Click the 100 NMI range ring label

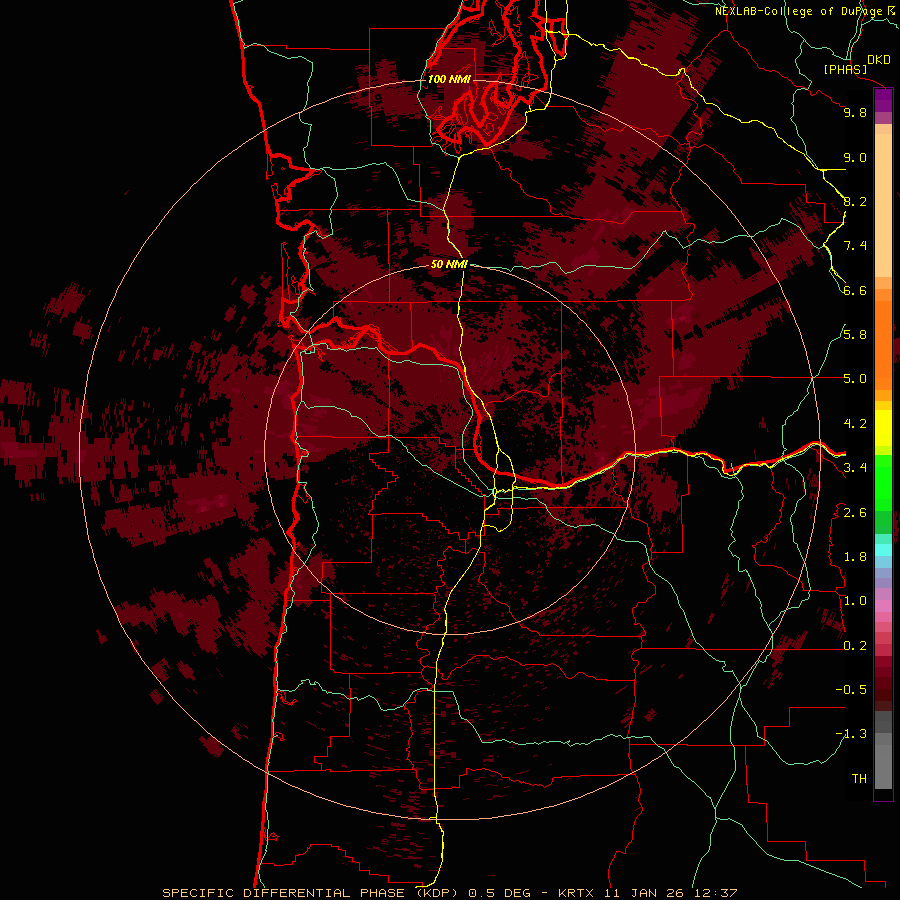tap(449, 79)
